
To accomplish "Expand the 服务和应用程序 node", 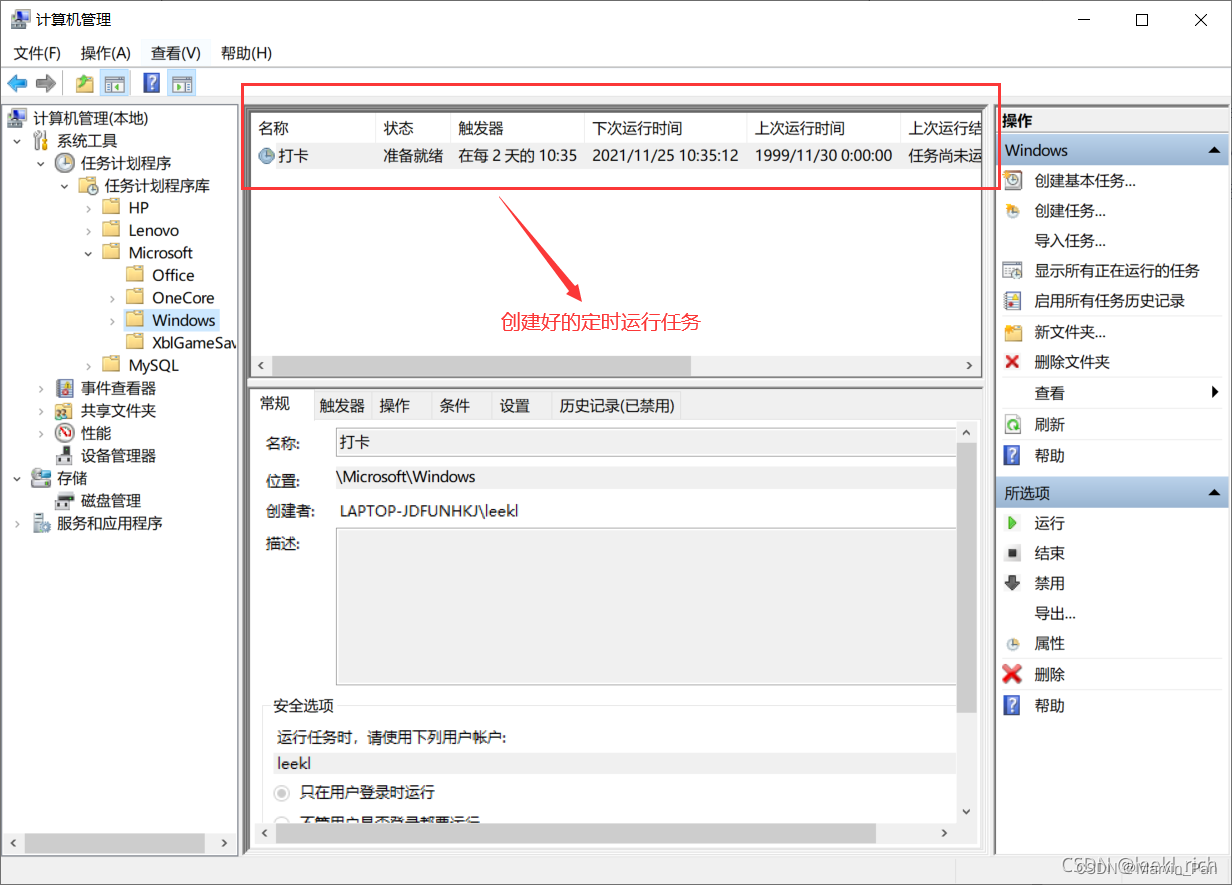I will point(17,523).
